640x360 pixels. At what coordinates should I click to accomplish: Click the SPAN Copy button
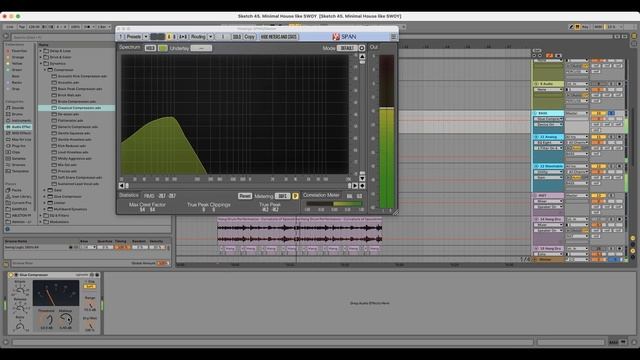click(x=249, y=37)
